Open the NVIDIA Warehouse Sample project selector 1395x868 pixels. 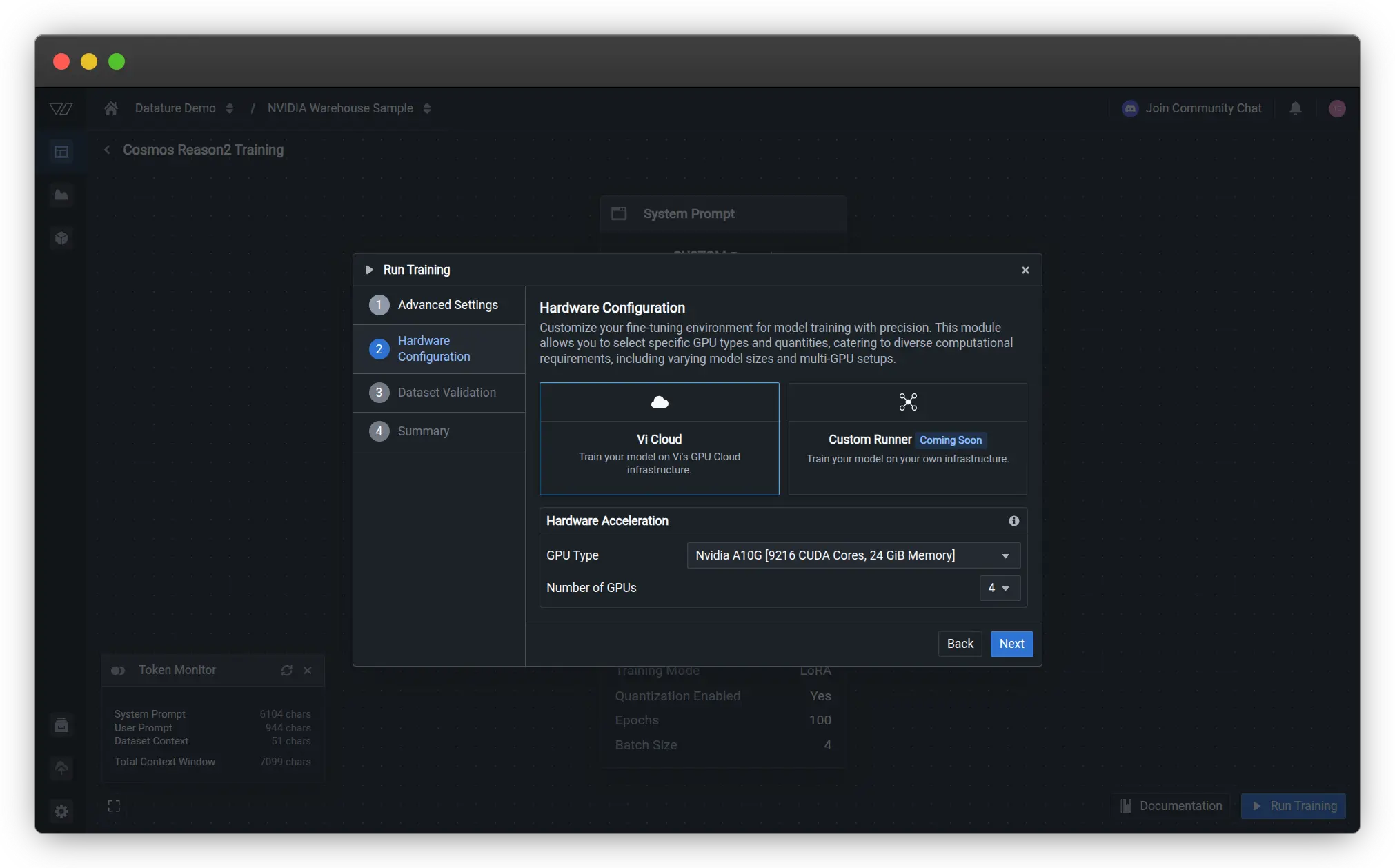point(426,108)
